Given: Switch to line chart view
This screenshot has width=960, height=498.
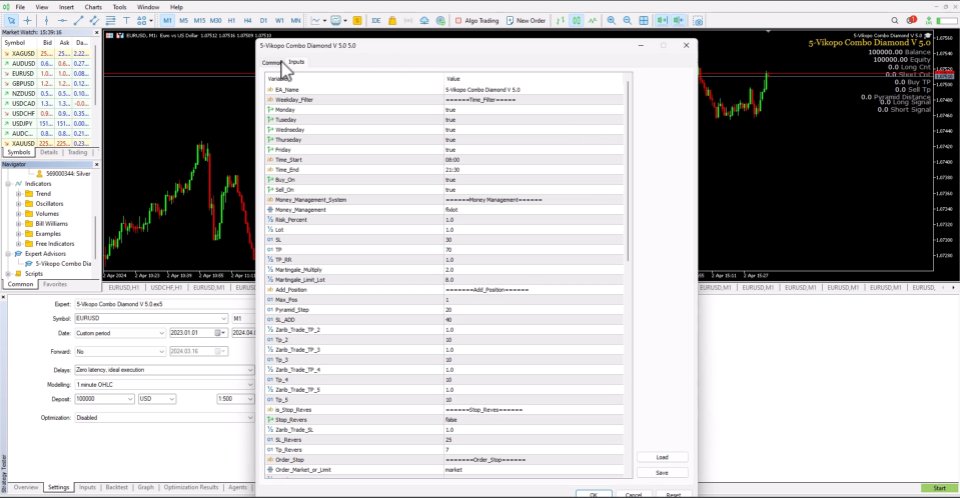Looking at the screenshot, I should click(x=592, y=20).
